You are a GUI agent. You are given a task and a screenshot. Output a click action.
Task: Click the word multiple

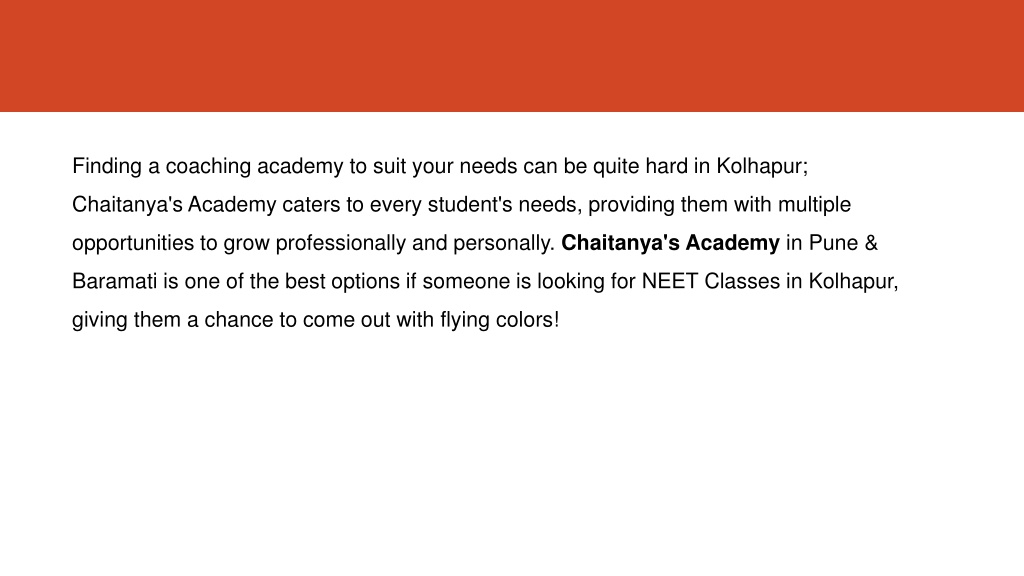click(814, 205)
